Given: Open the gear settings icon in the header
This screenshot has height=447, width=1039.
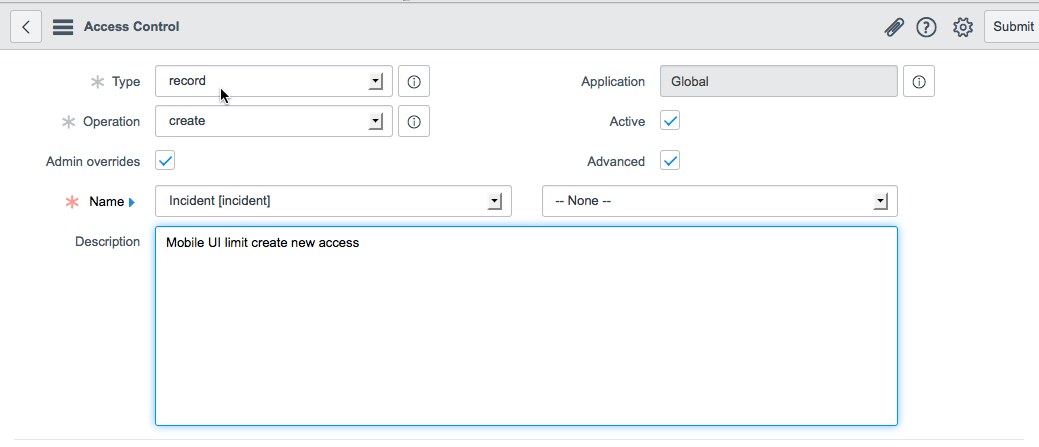Looking at the screenshot, I should (963, 27).
